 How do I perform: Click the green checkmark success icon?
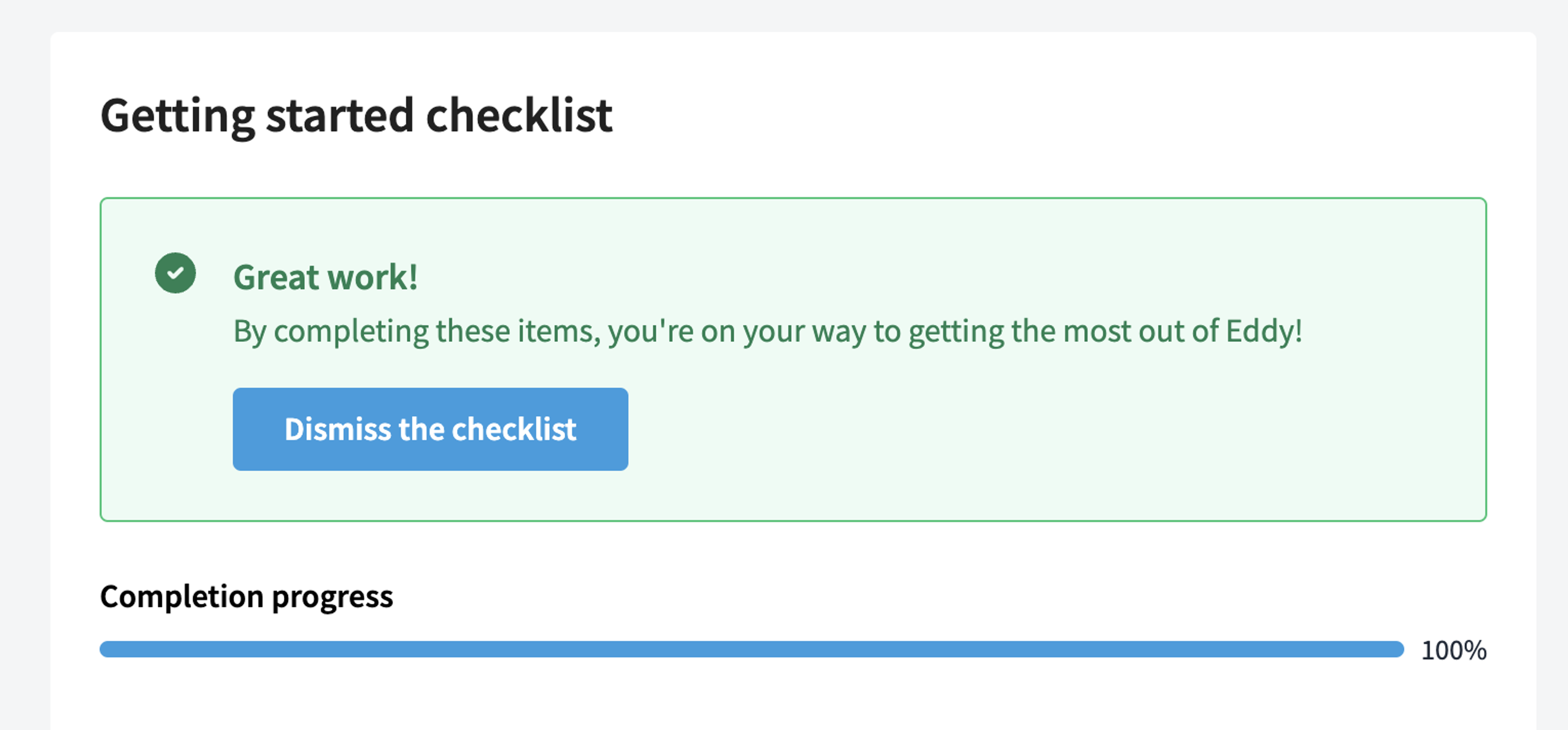click(x=175, y=273)
